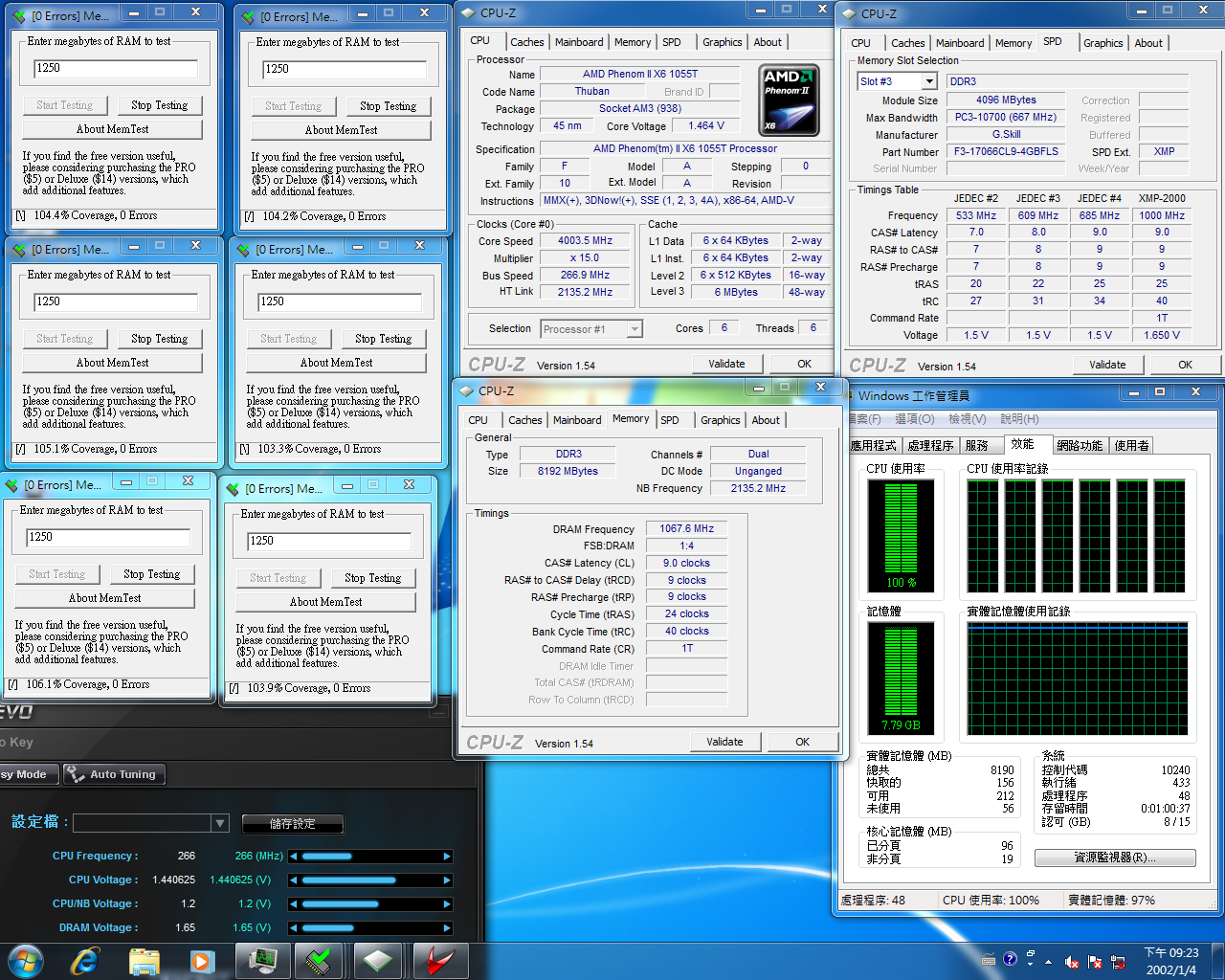1225x980 pixels.
Task: Open About tab in CPU-Z CPU window
Action: pyautogui.click(x=768, y=42)
